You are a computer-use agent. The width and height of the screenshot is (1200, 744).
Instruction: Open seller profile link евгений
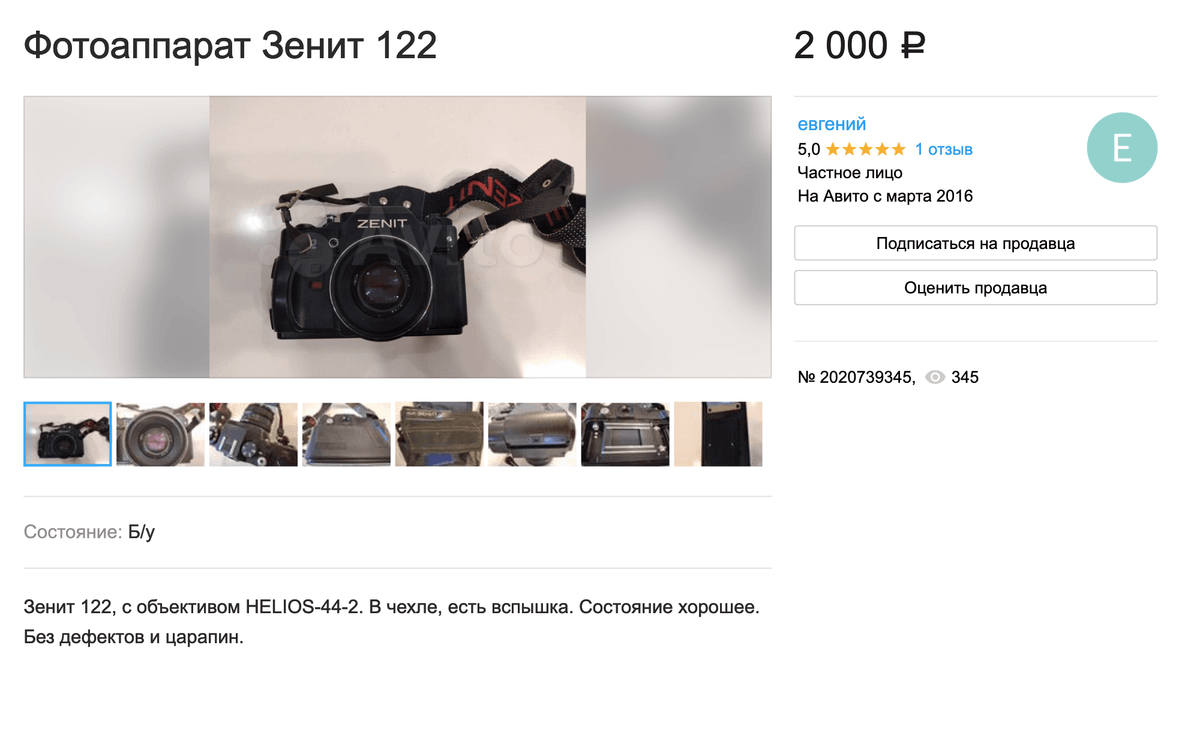tap(832, 124)
